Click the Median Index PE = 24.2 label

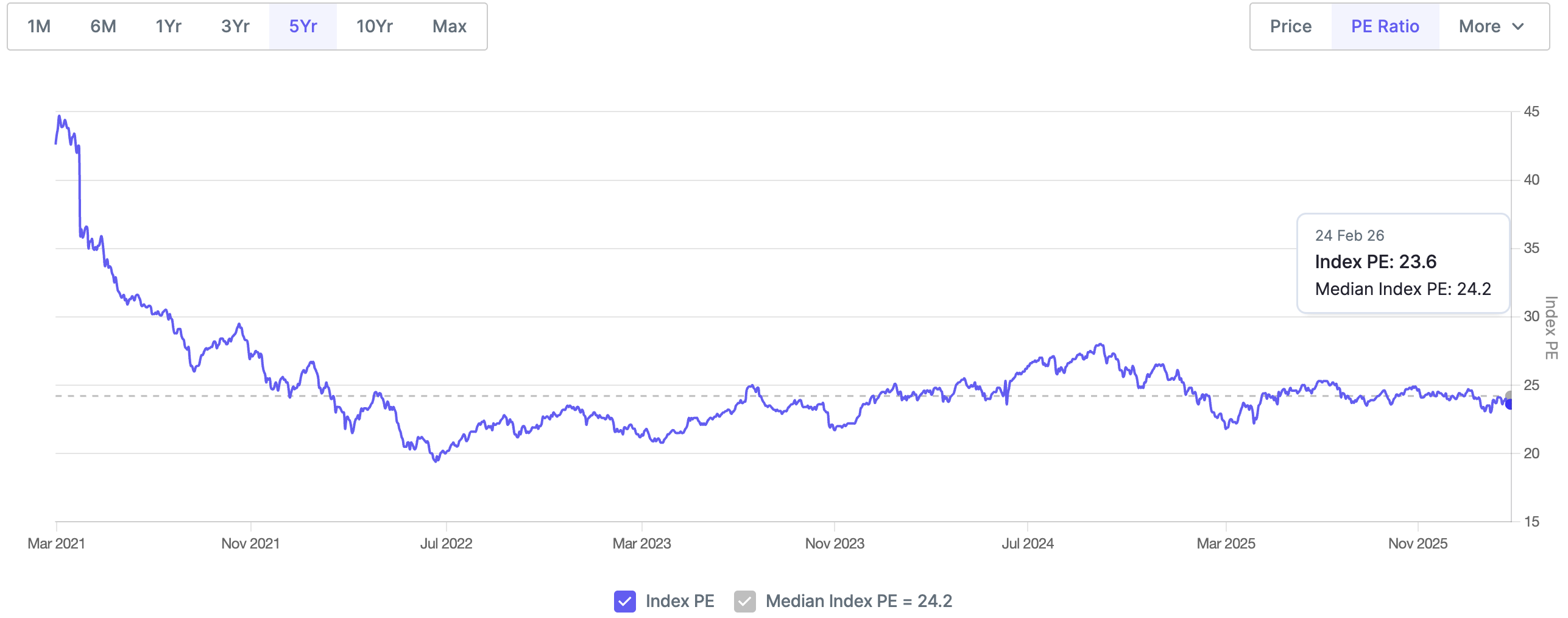(858, 601)
